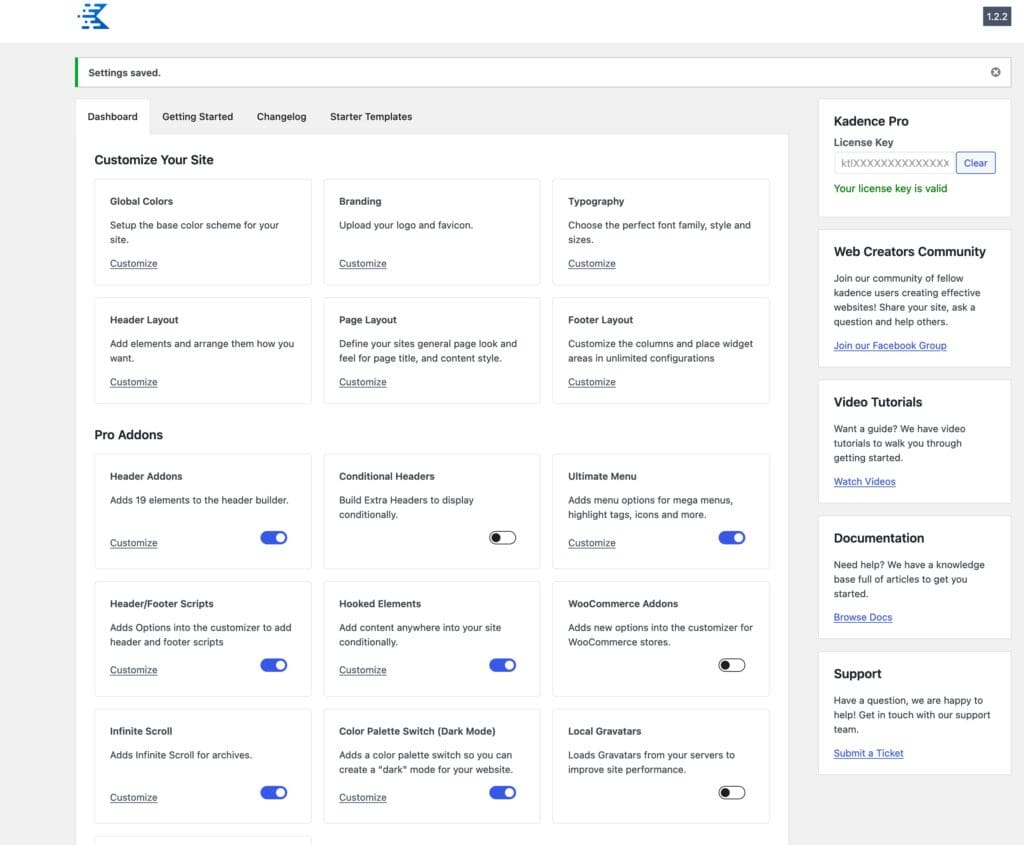Enable the Conditional Headers toggle
1024x845 pixels.
(502, 537)
